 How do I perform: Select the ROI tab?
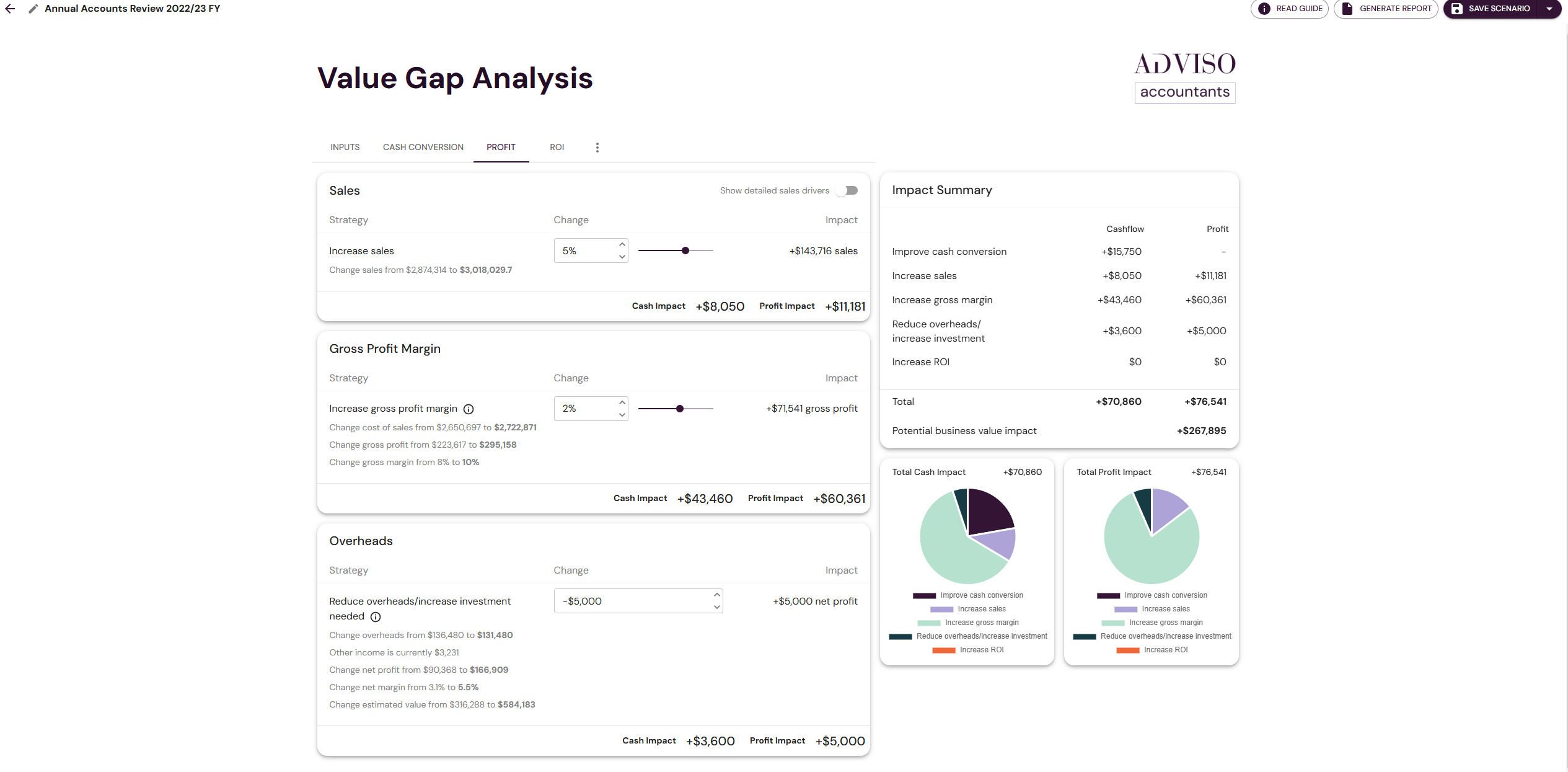click(x=557, y=147)
